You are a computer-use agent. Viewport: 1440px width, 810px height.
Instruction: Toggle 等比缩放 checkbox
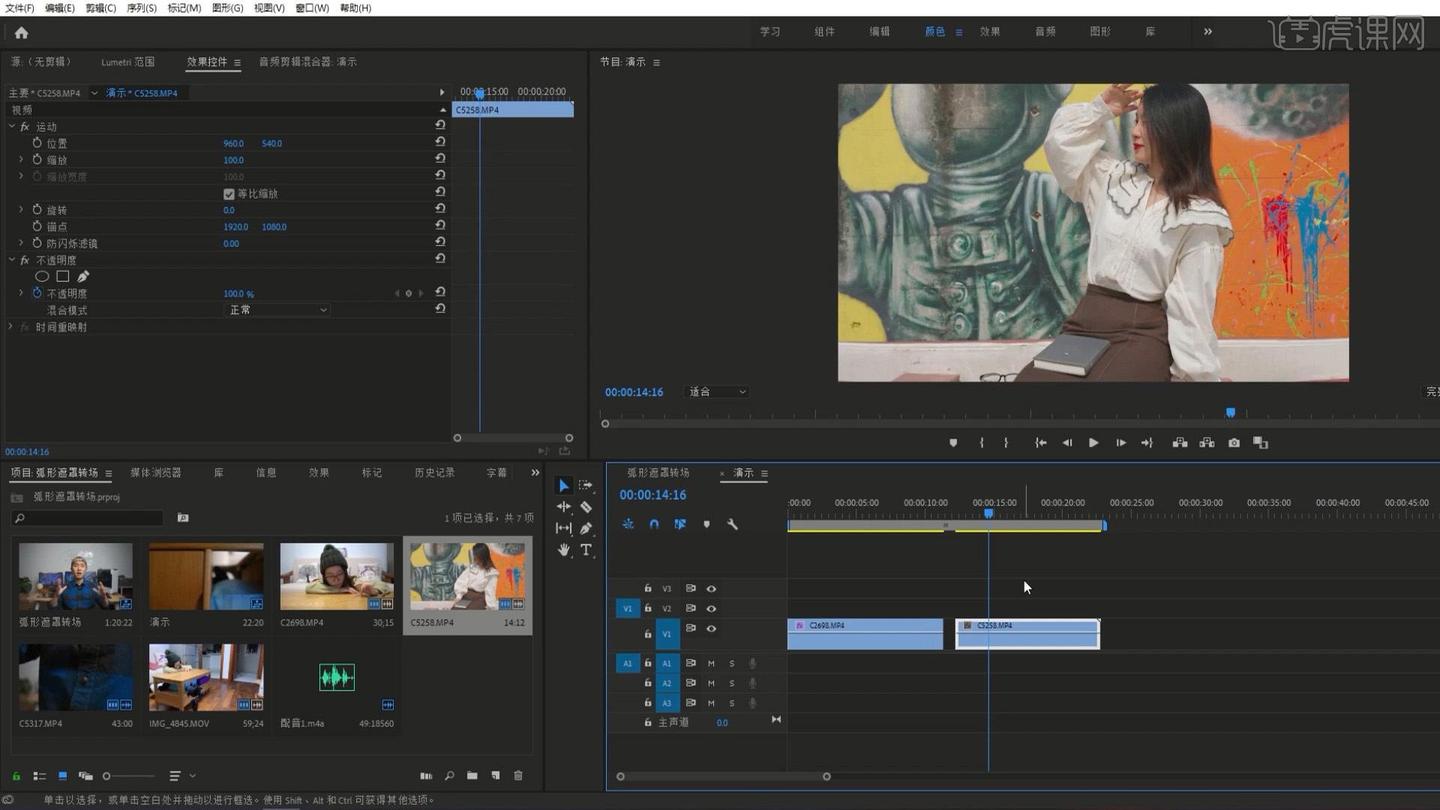click(229, 194)
